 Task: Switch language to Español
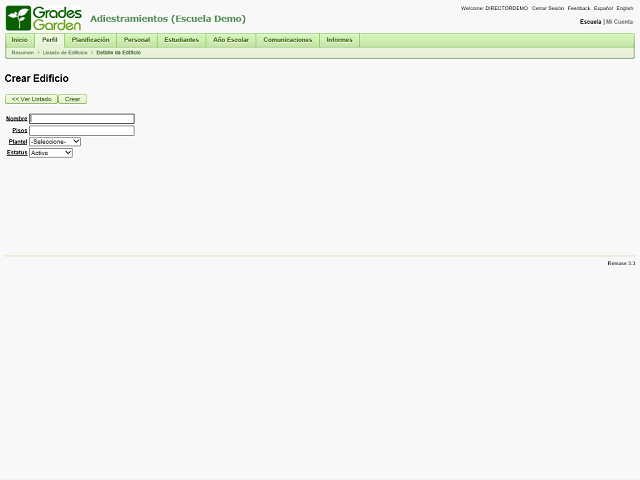point(603,8)
